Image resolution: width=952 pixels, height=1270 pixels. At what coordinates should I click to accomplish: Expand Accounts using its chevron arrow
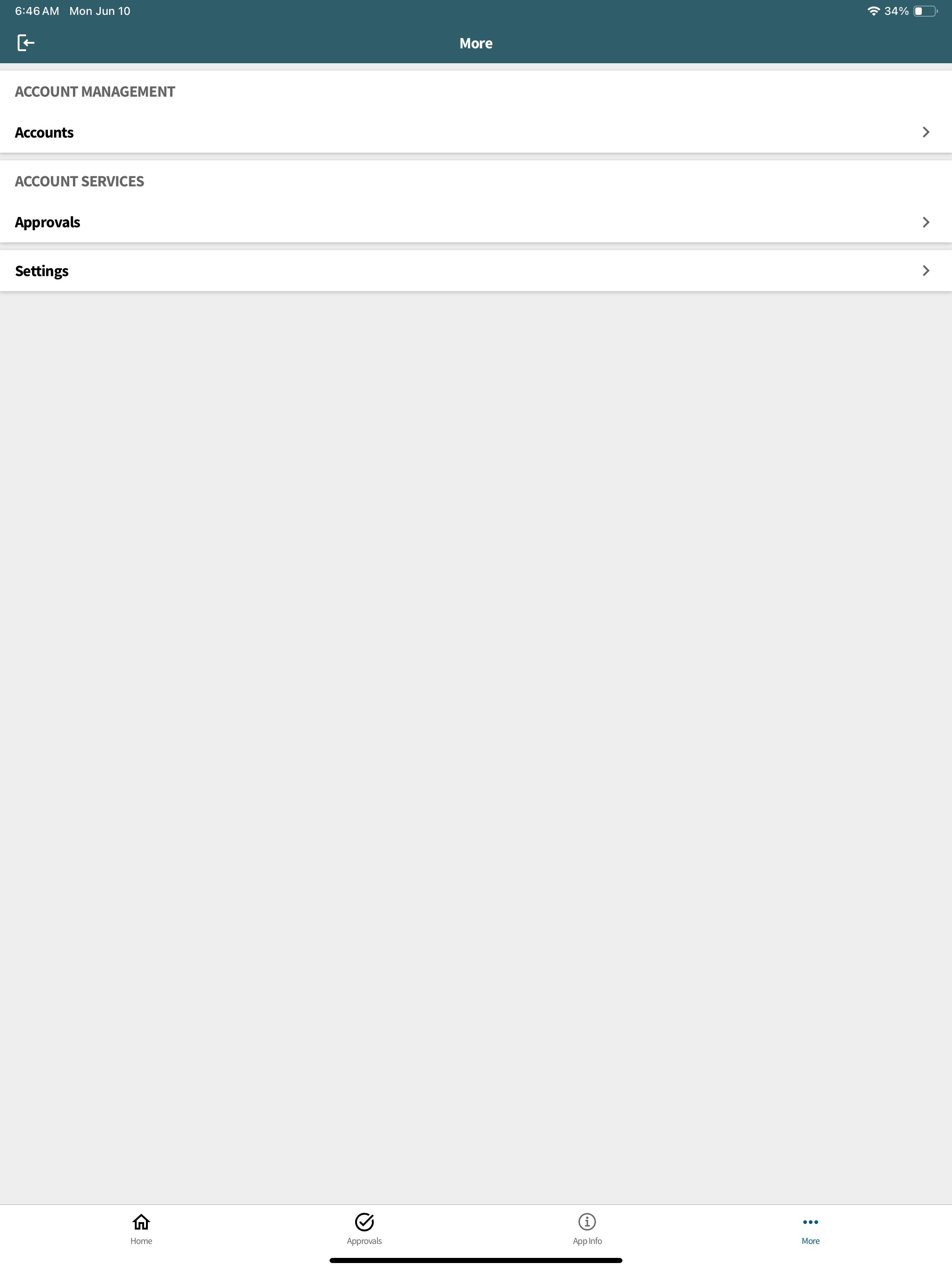926,132
